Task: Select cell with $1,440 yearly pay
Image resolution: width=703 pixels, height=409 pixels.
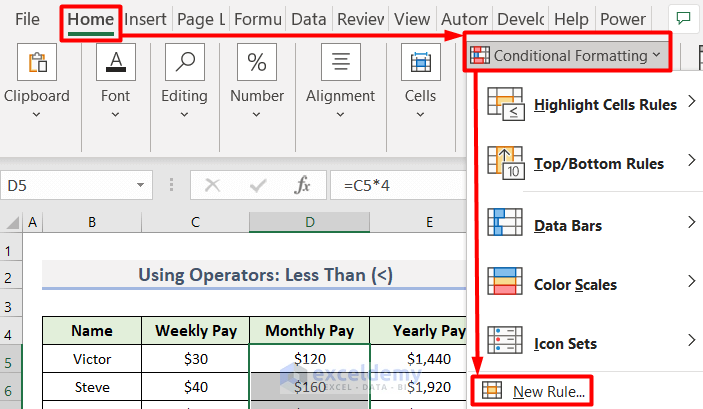Action: [419, 359]
